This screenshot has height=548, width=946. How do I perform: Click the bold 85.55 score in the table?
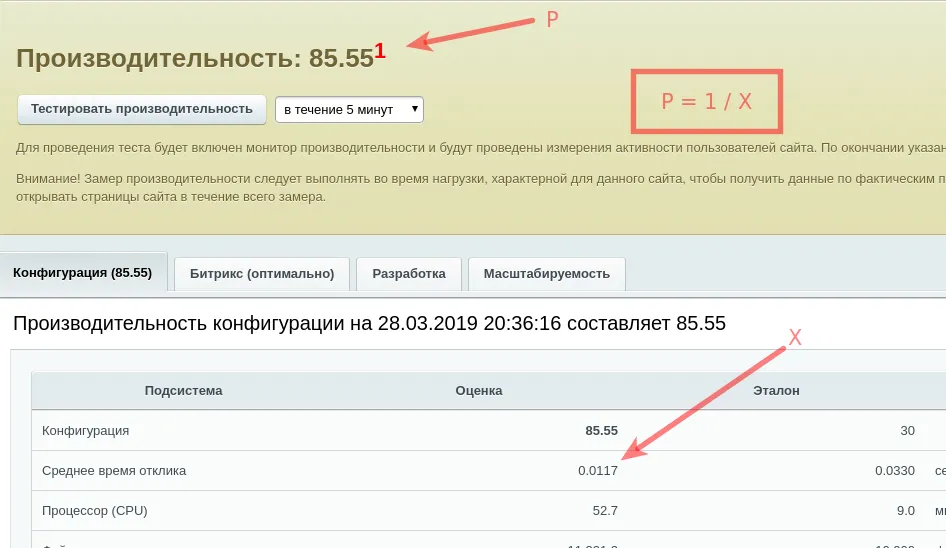pyautogui.click(x=601, y=430)
